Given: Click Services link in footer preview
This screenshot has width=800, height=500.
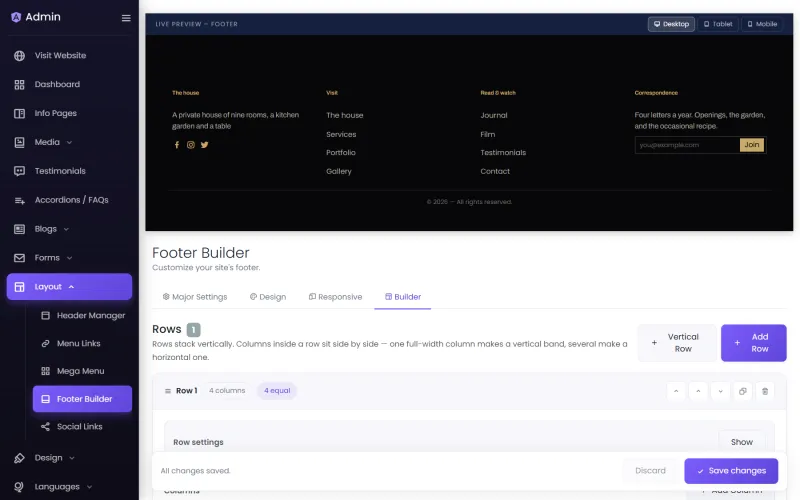Looking at the screenshot, I should pos(341,134).
